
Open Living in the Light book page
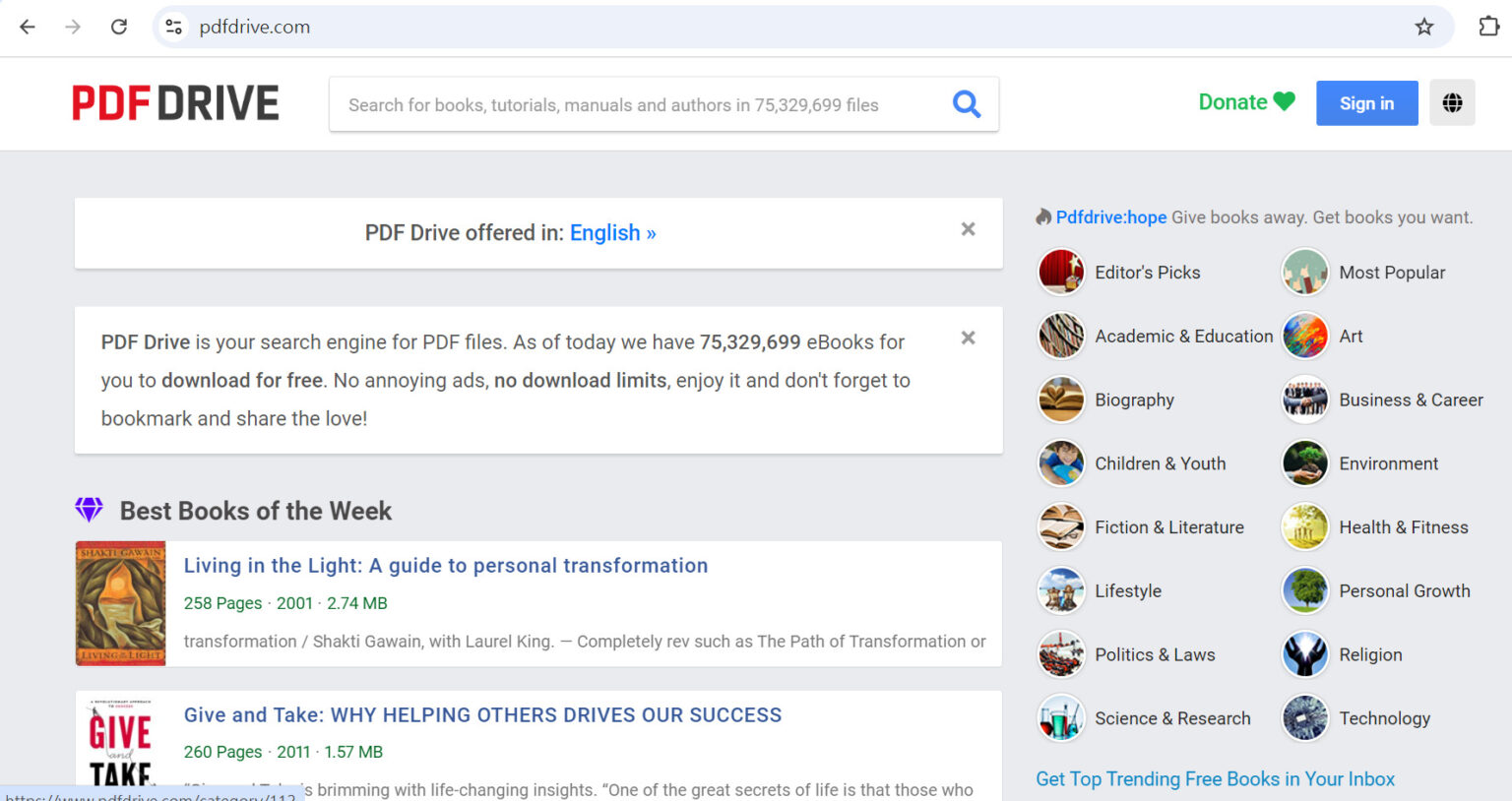445,565
